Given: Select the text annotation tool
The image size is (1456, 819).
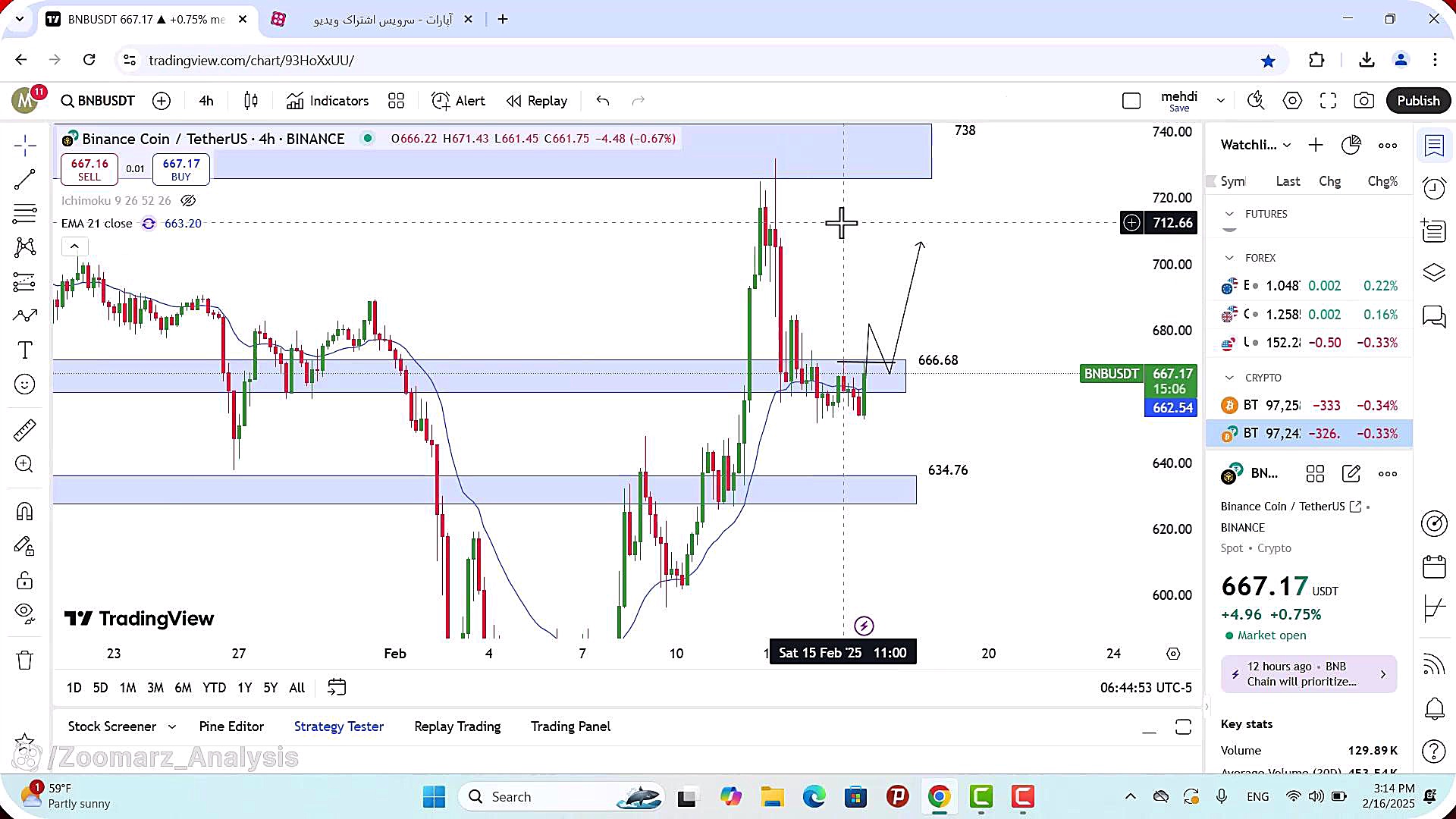Looking at the screenshot, I should 24,350.
